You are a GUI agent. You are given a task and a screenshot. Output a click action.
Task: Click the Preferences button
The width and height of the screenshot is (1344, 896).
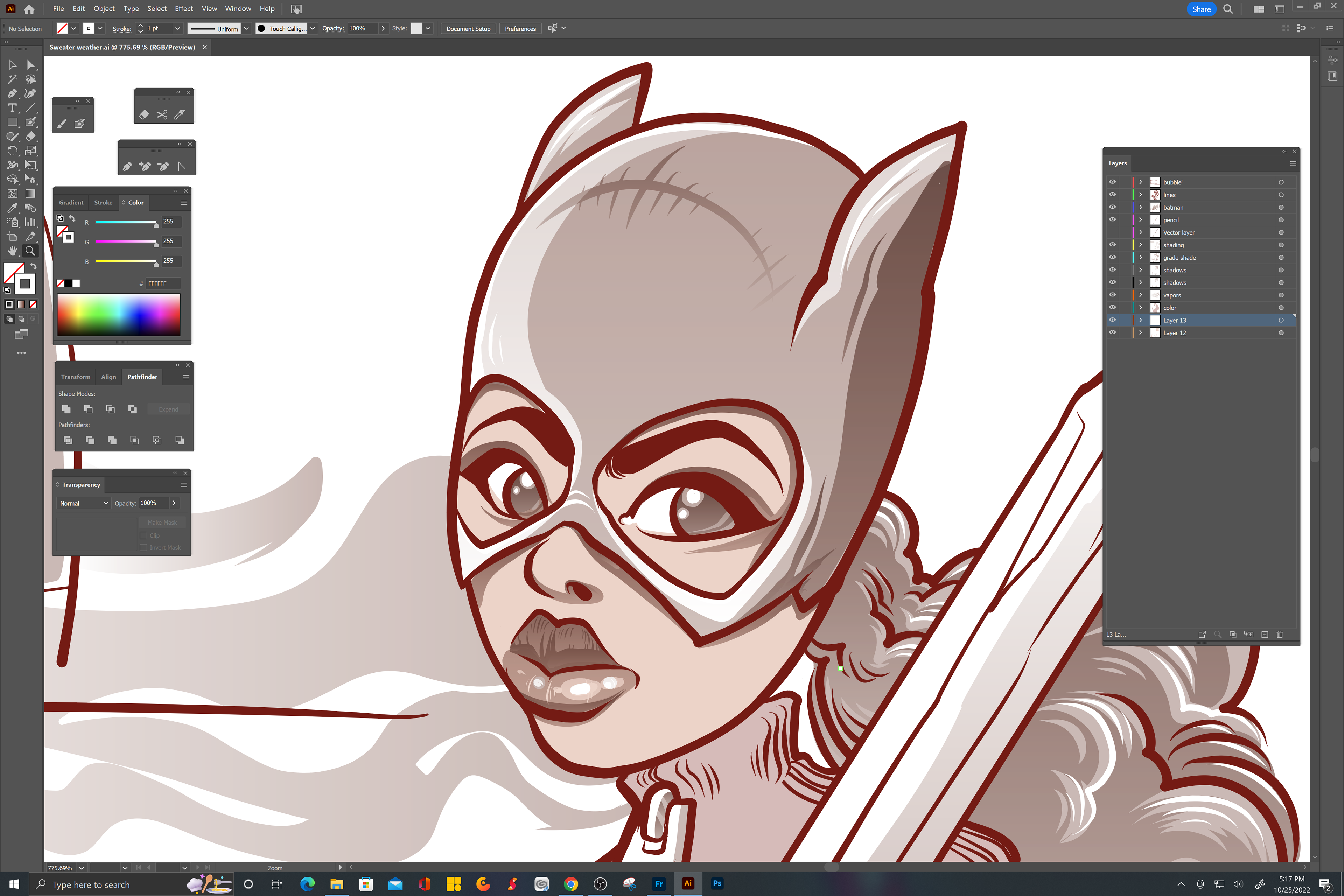click(520, 29)
